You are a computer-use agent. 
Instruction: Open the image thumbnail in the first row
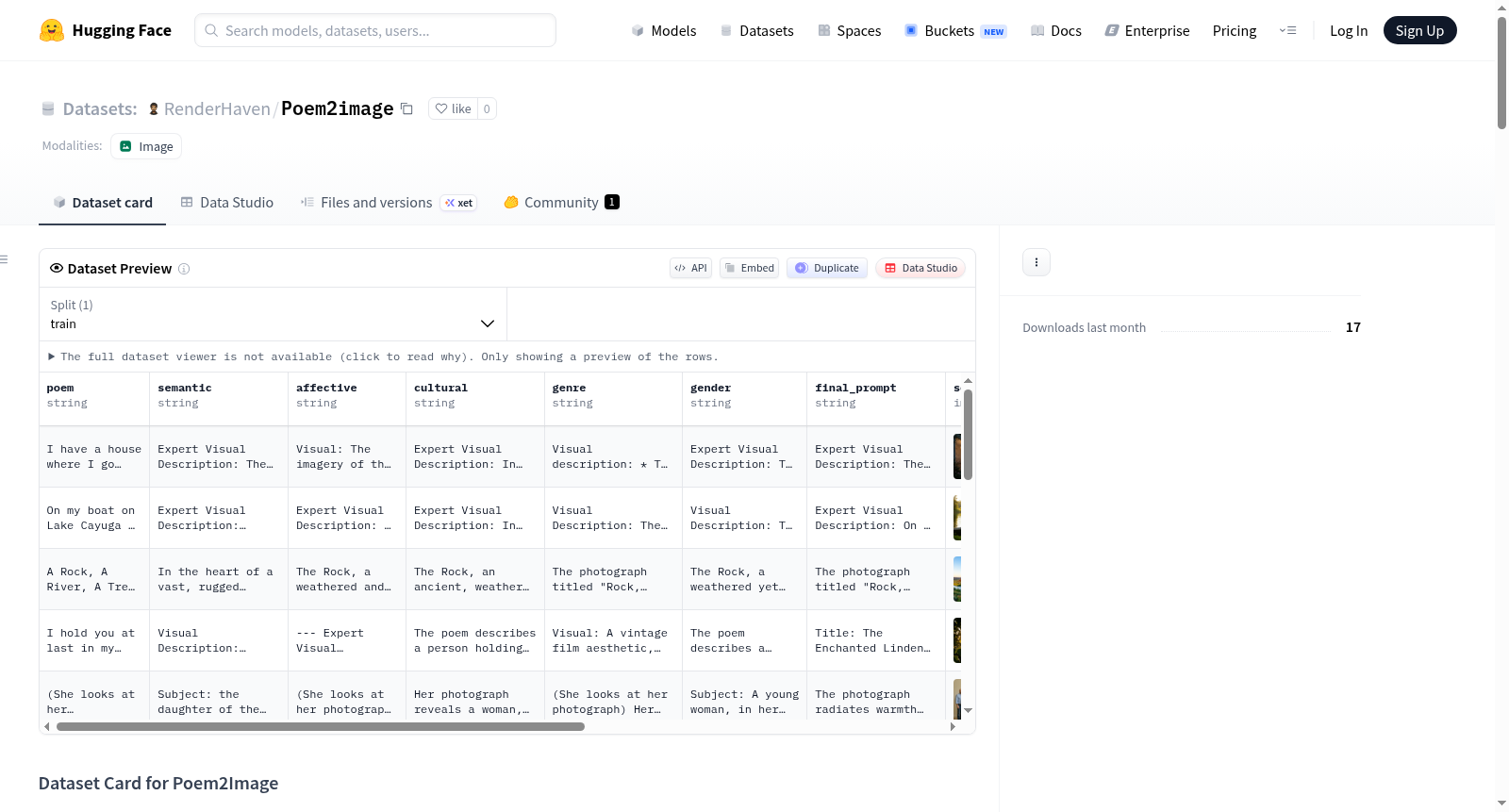point(957,456)
